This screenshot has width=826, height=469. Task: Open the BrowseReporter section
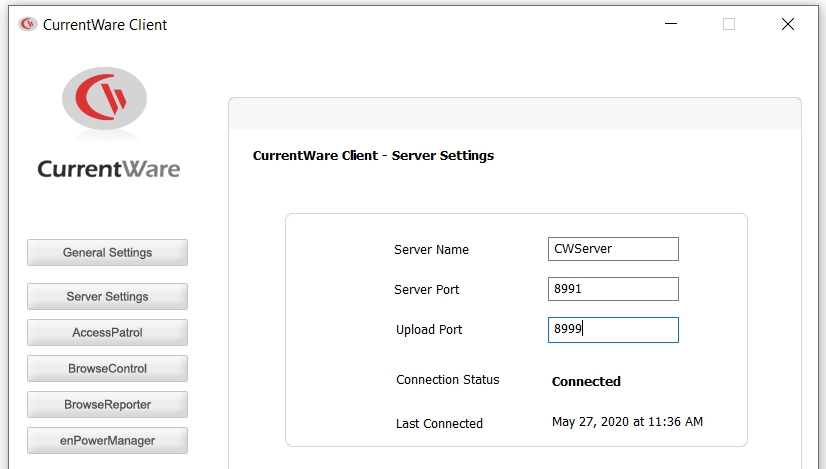[107, 404]
